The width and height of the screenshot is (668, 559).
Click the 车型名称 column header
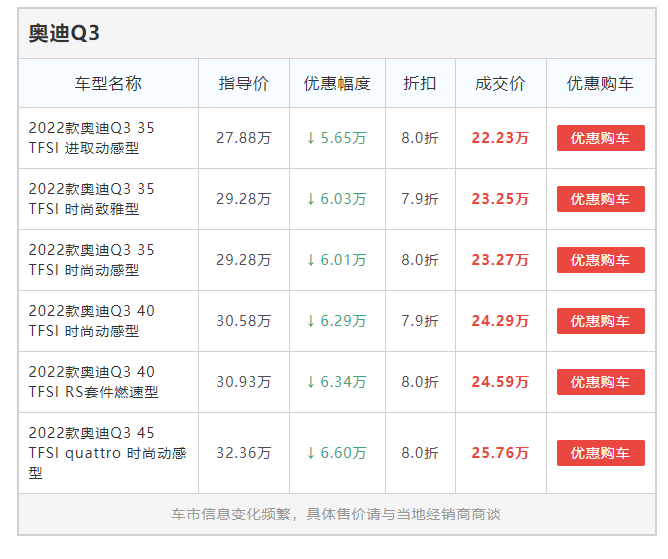pos(108,84)
